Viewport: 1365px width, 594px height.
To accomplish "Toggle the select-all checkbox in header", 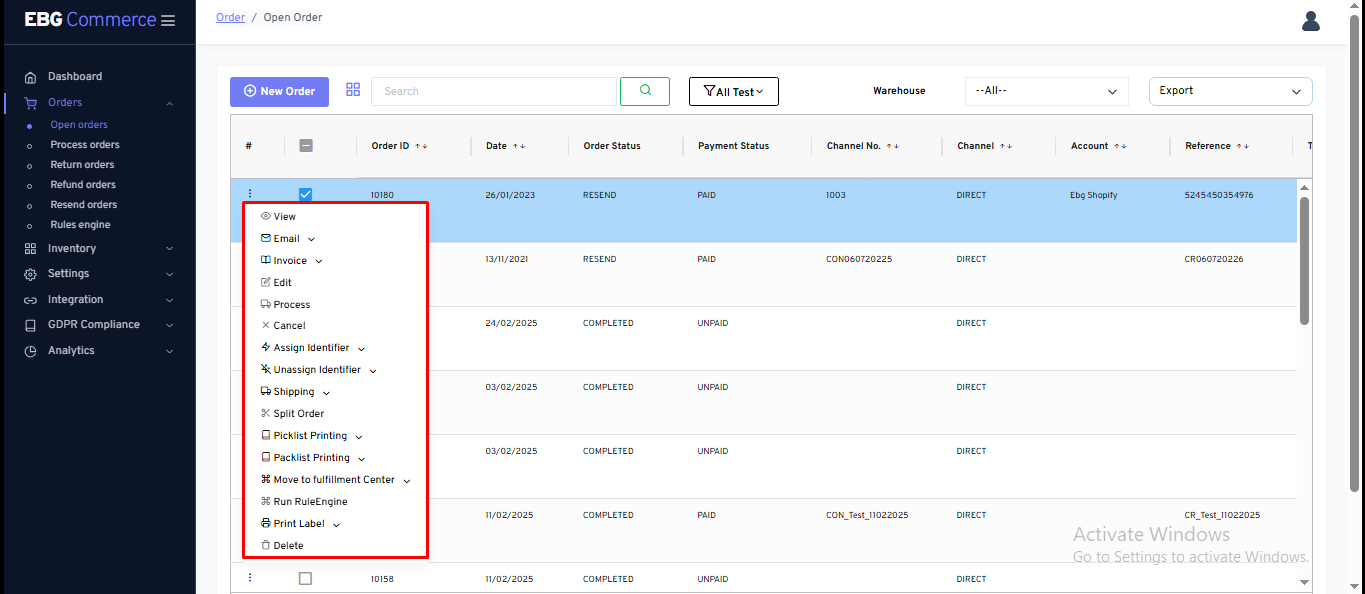I will (x=306, y=146).
